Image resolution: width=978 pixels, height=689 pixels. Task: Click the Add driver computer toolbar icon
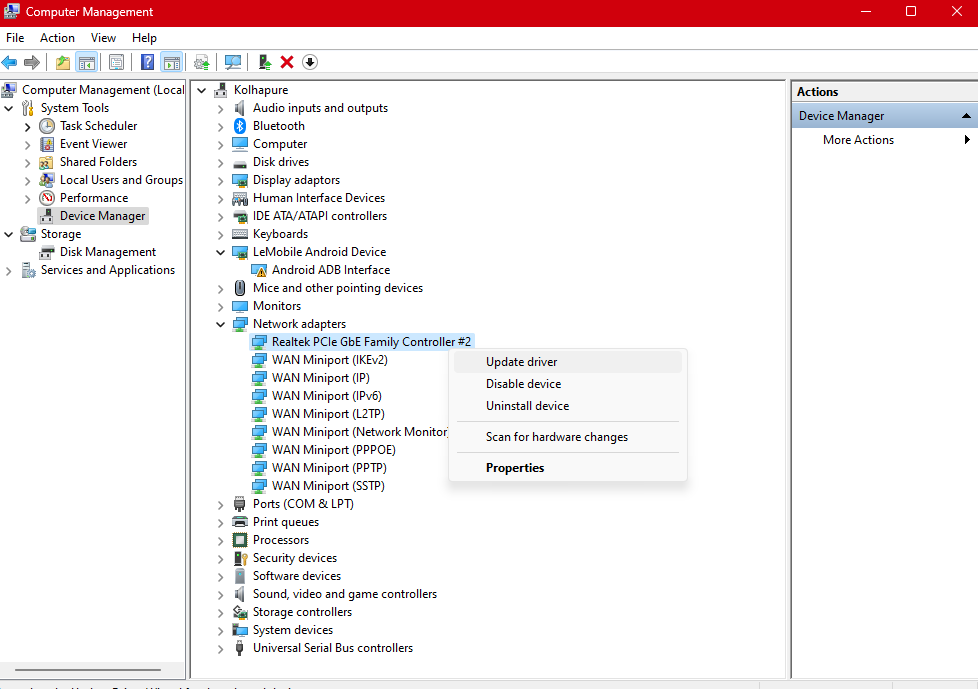coord(264,62)
